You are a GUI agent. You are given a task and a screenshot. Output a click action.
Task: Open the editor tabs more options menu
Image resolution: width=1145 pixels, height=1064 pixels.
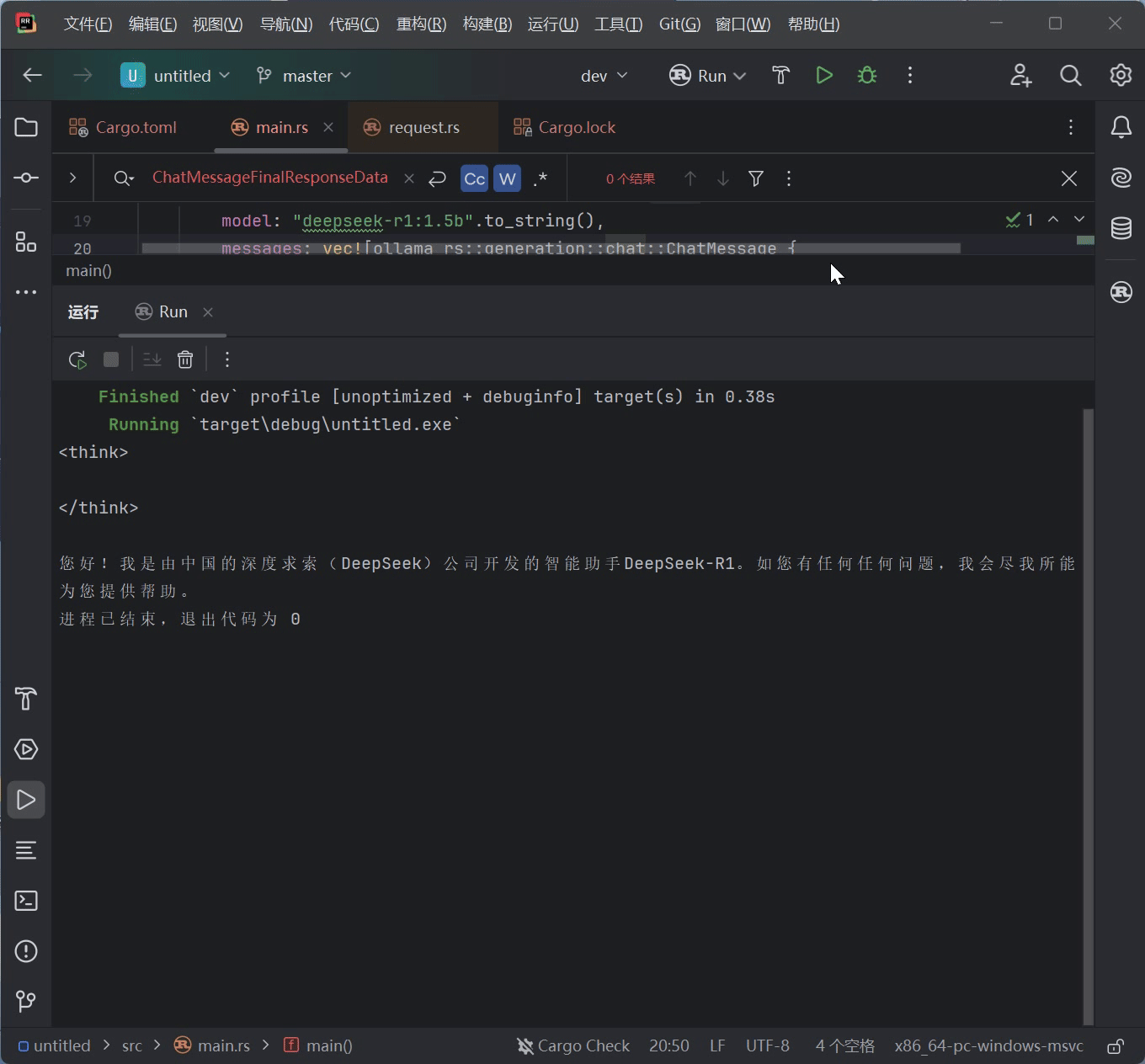(x=1071, y=127)
